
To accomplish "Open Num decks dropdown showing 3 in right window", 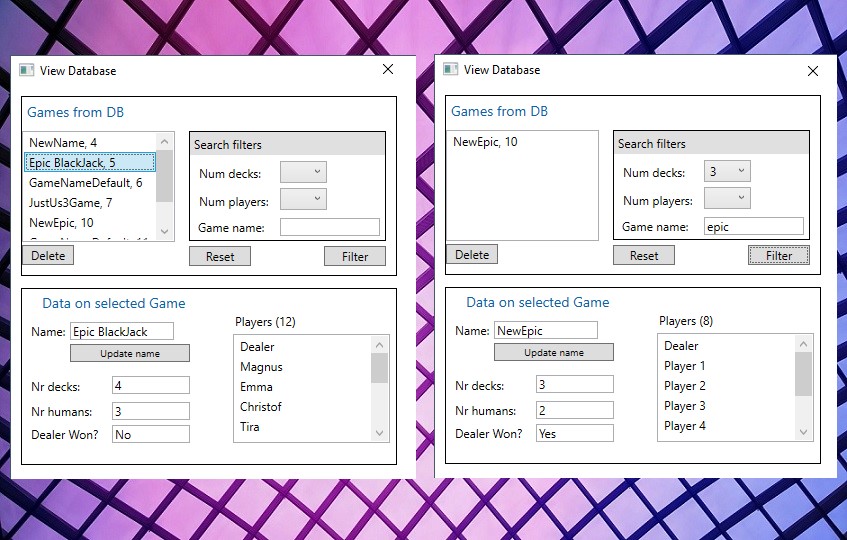I will click(727, 171).
